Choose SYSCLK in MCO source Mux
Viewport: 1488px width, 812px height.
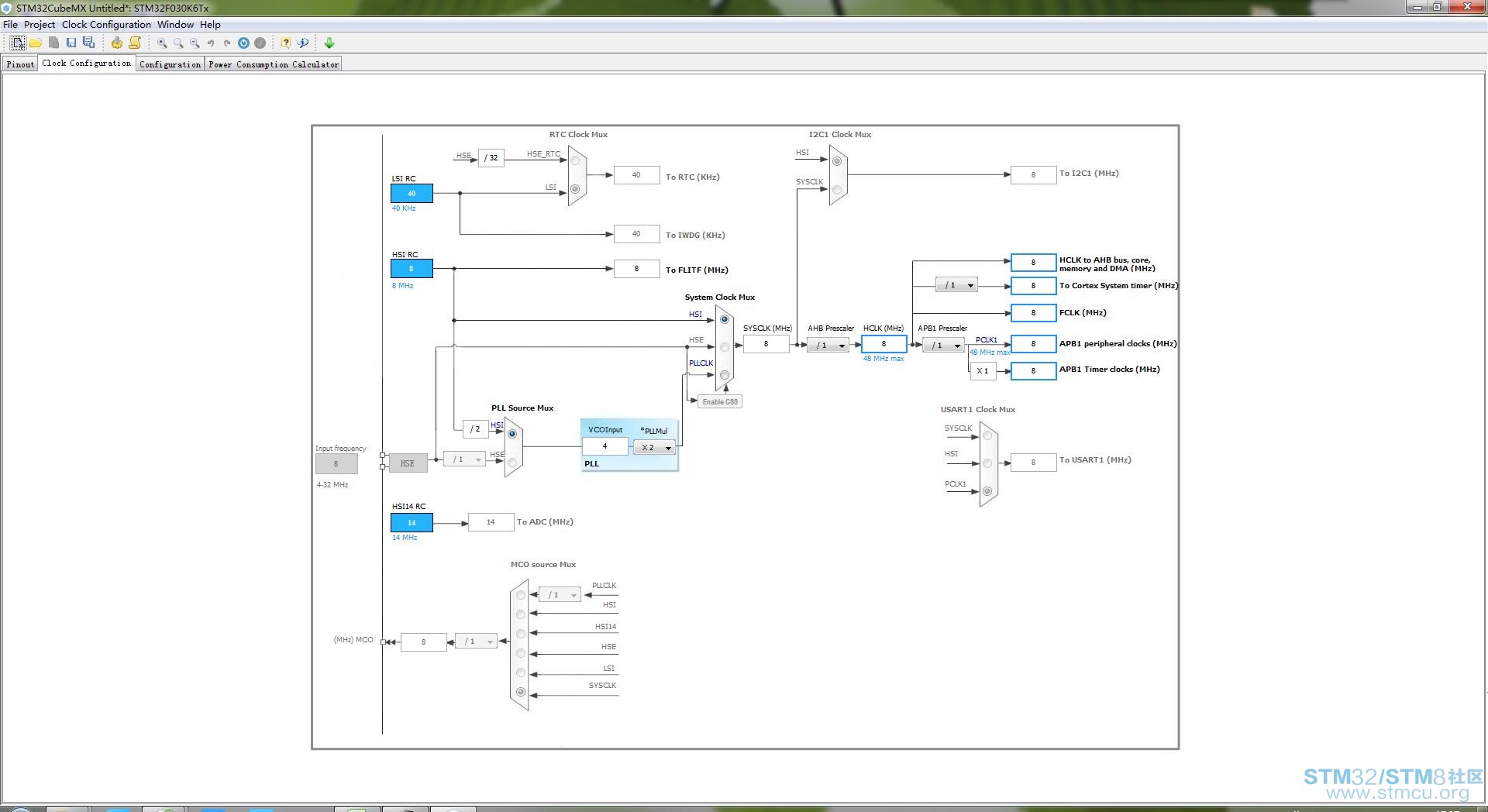(521, 692)
